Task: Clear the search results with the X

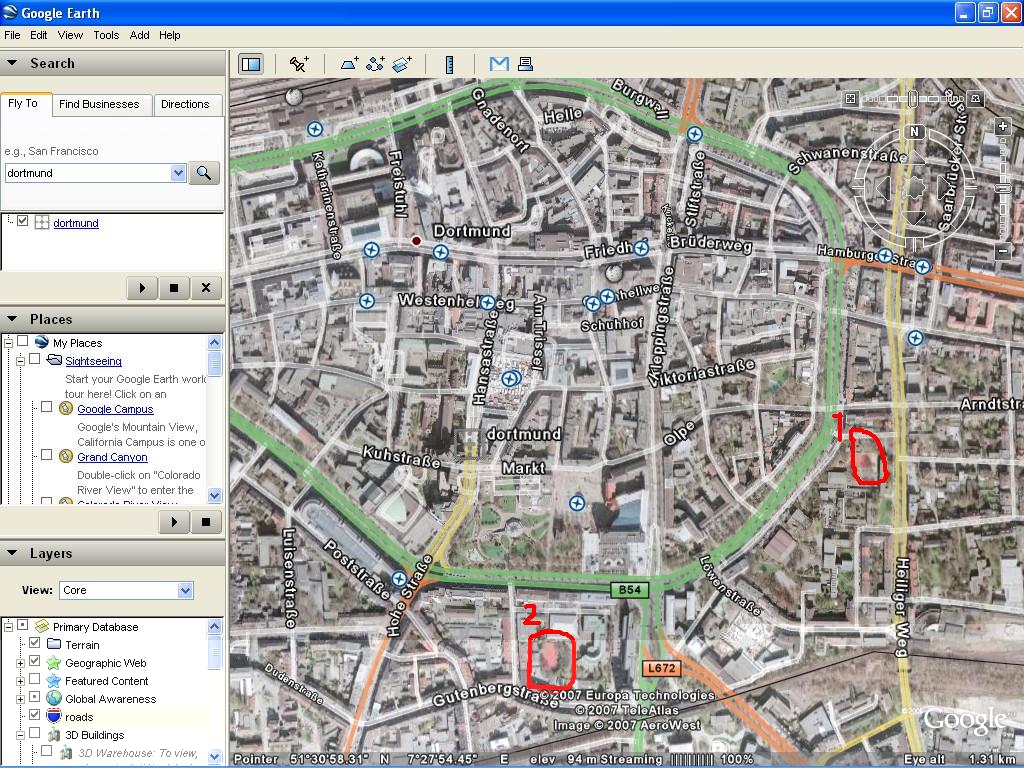Action: (206, 288)
